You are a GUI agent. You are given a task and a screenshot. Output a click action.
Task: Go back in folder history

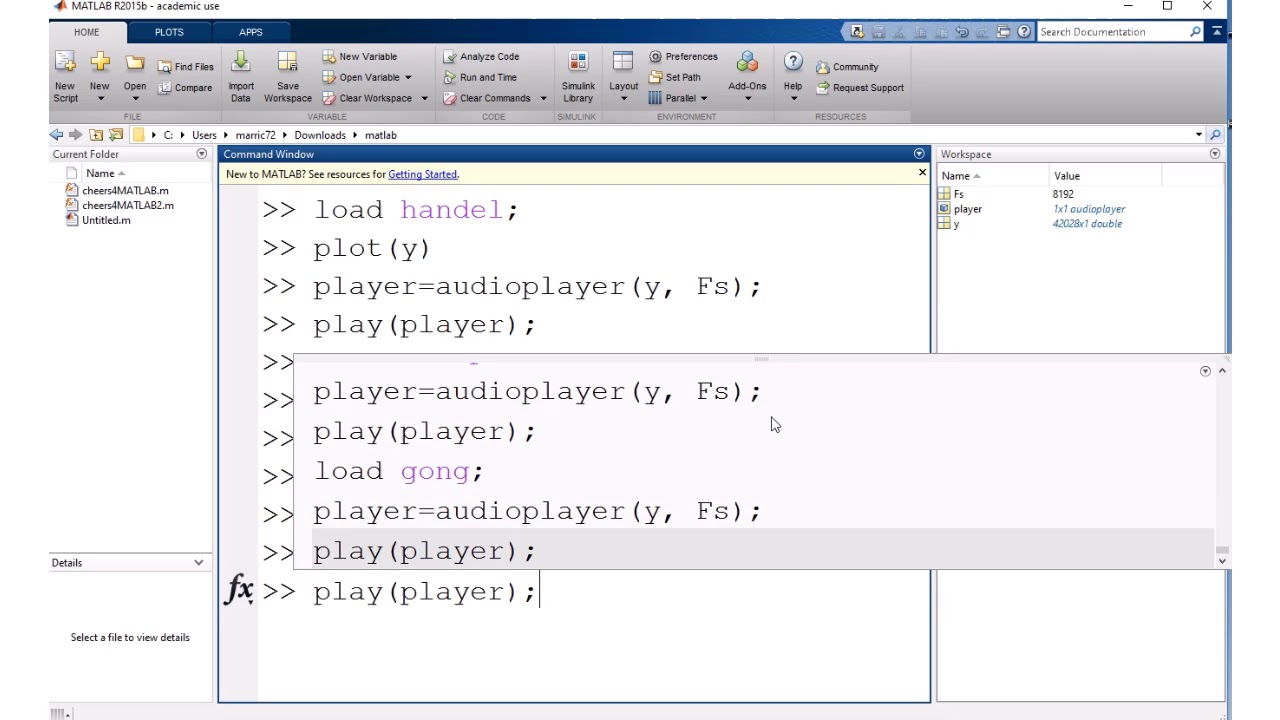click(56, 135)
